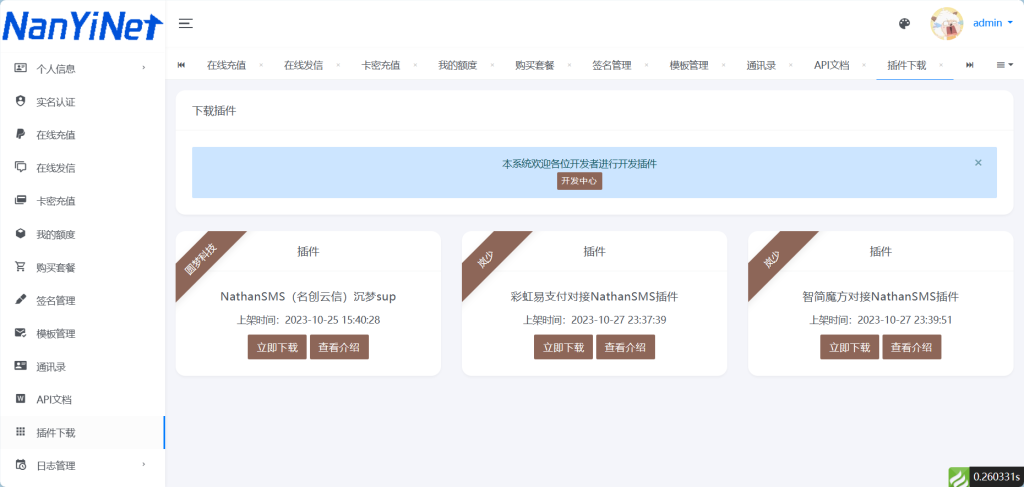Close the API文档 tab
Image resolution: width=1024 pixels, height=487 pixels.
[864, 65]
